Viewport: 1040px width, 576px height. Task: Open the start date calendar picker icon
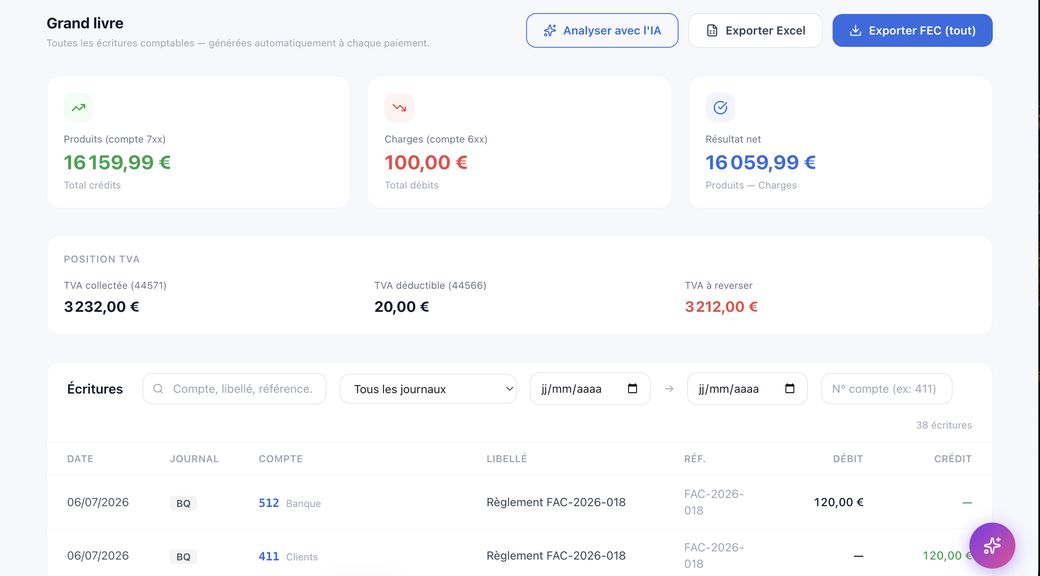coord(632,389)
